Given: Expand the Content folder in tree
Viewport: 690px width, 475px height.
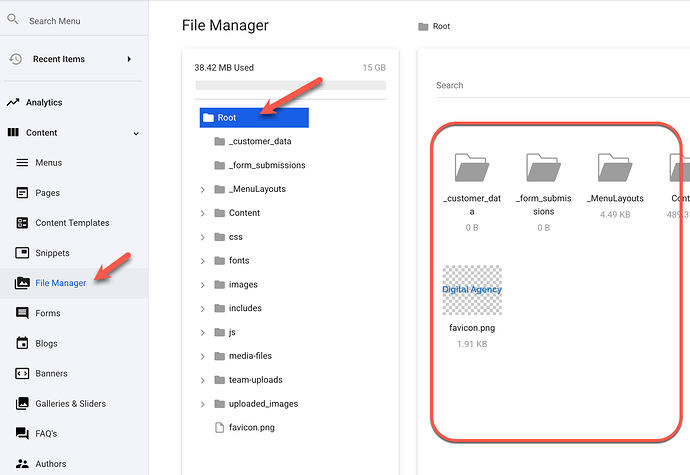Looking at the screenshot, I should (x=202, y=214).
